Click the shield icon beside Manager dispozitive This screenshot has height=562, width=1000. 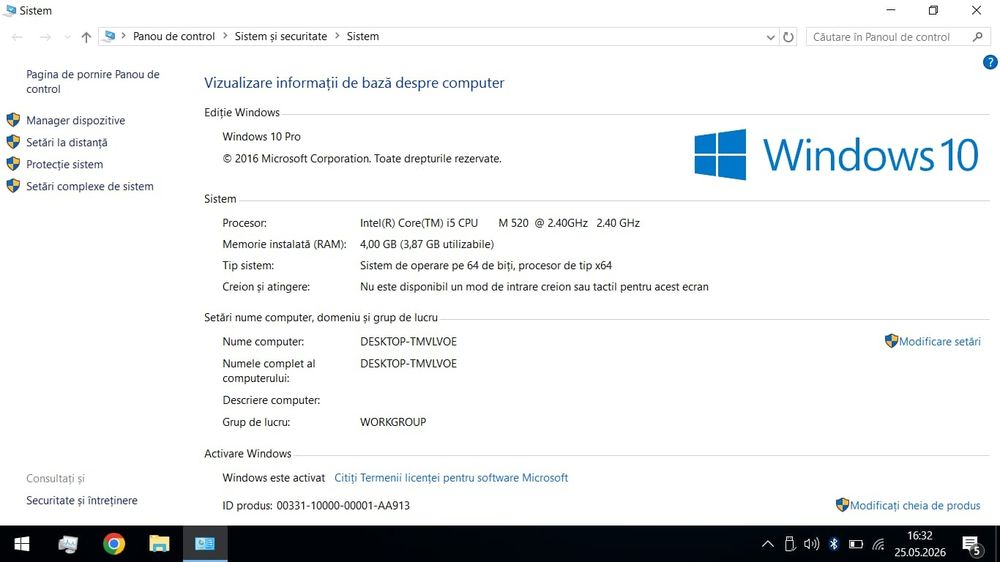(x=13, y=120)
